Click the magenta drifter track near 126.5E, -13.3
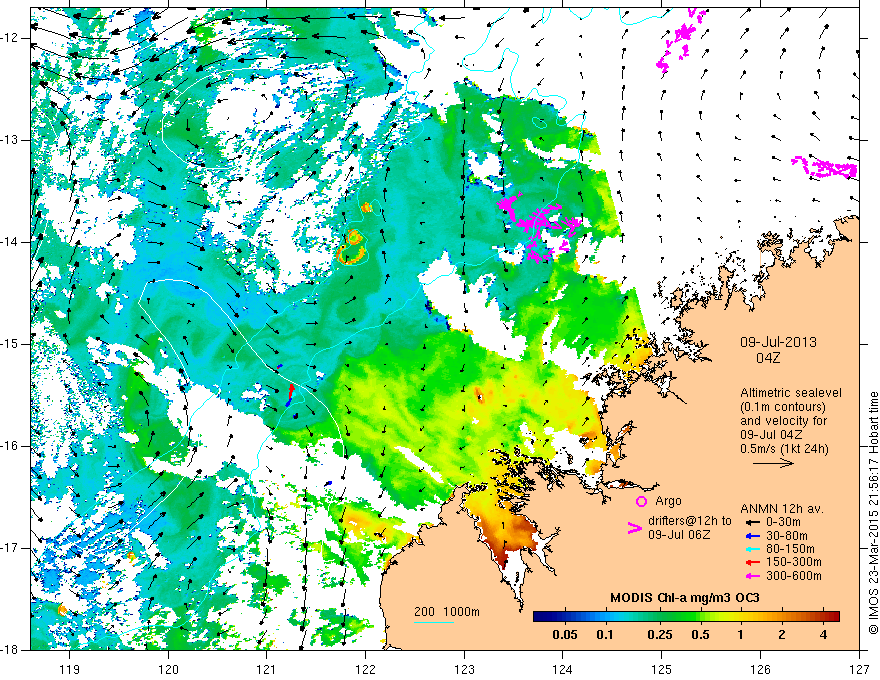Screen dimensions: 880x680 click(826, 167)
